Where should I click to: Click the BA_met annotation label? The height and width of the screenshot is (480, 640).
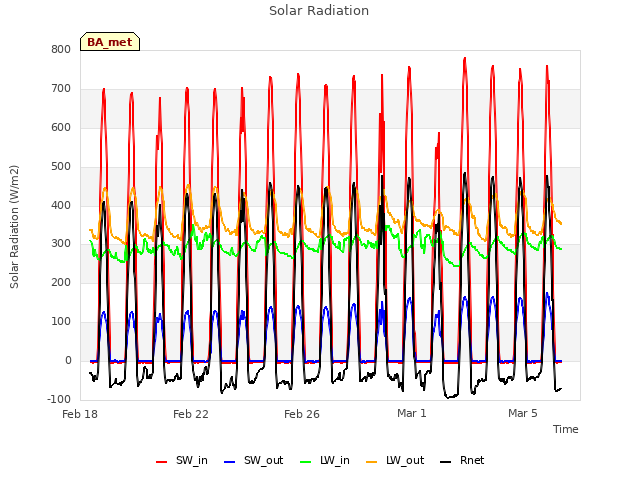pyautogui.click(x=110, y=42)
